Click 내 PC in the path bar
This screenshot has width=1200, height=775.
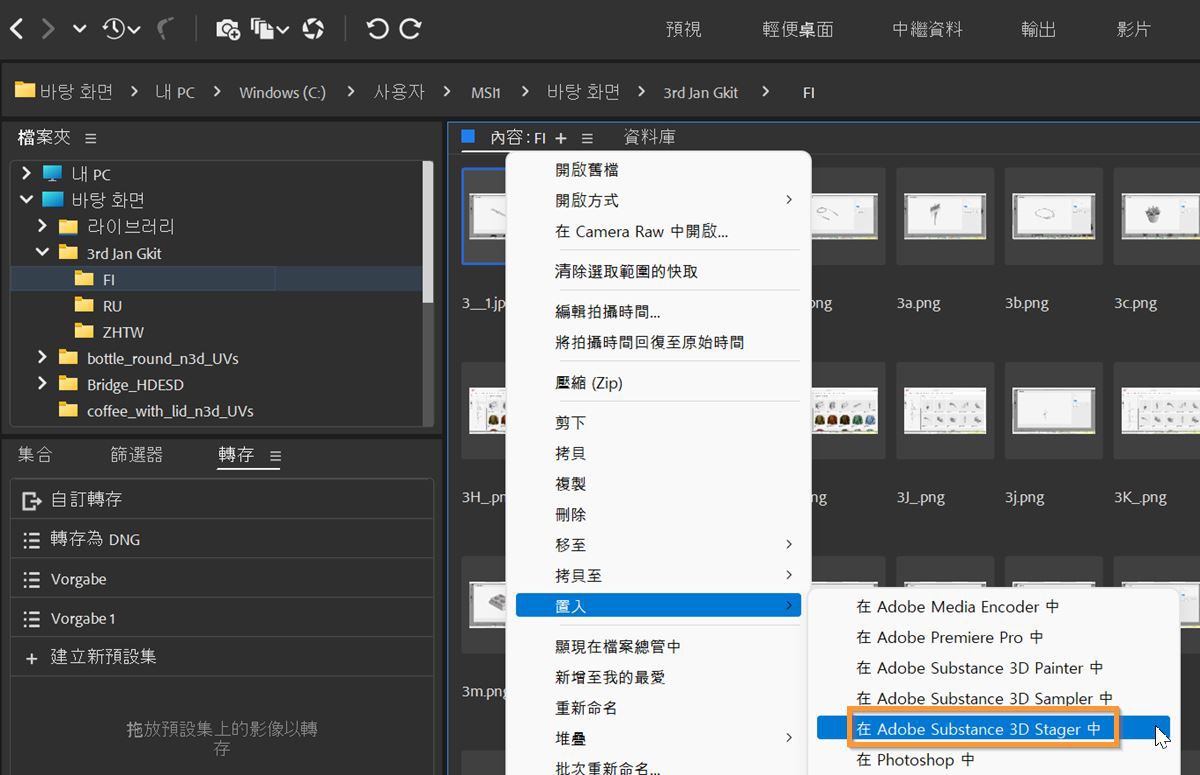(x=175, y=91)
